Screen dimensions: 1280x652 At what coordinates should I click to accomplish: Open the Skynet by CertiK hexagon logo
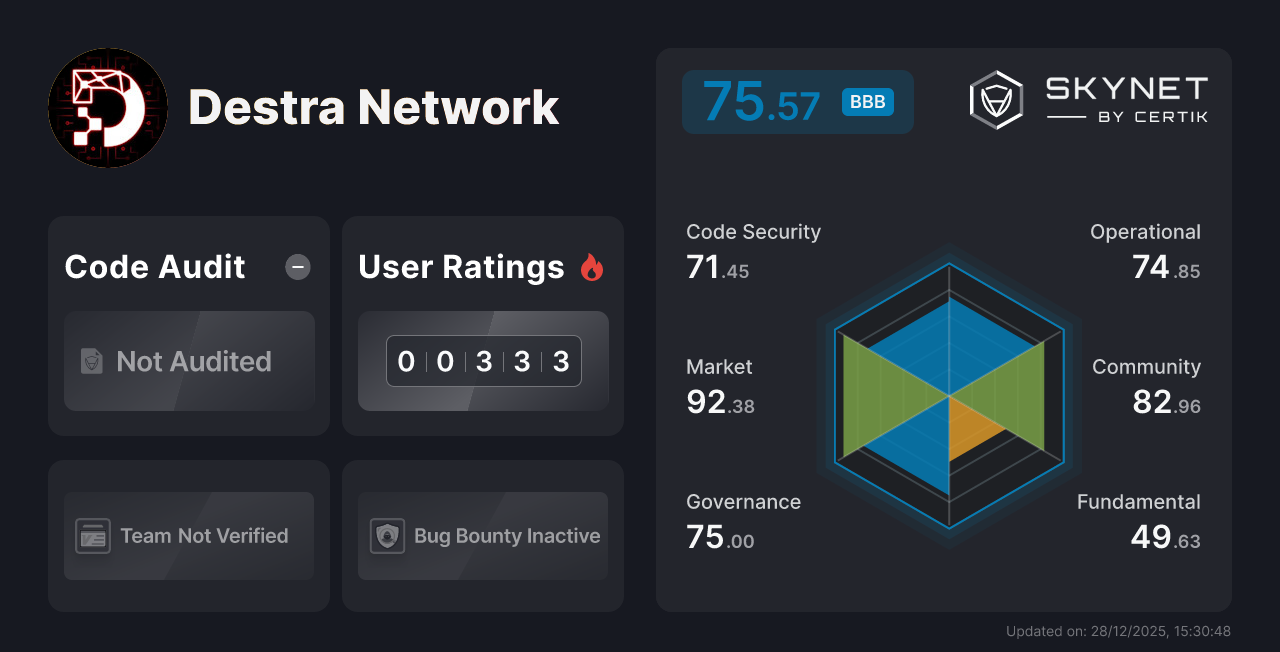coord(995,99)
